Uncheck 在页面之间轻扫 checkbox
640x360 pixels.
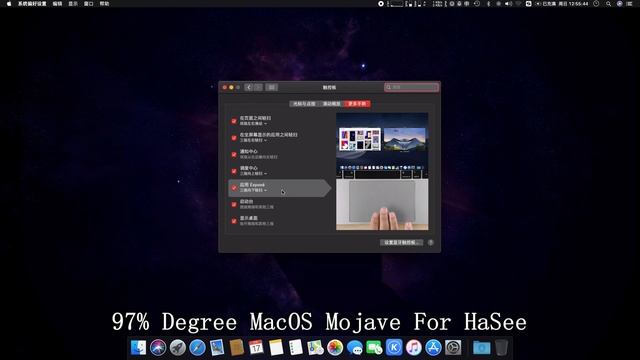coord(234,121)
